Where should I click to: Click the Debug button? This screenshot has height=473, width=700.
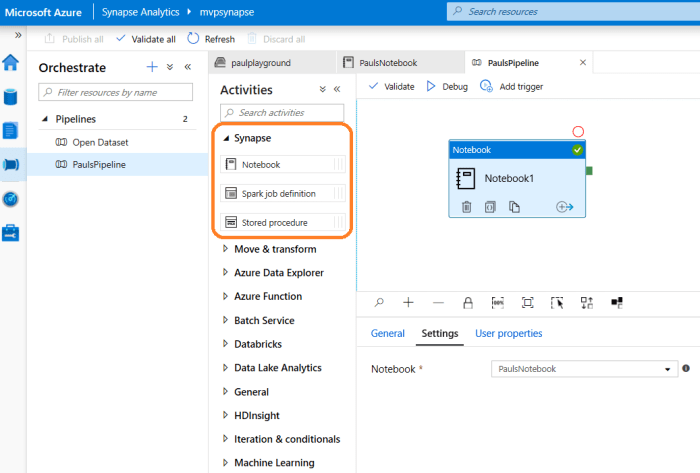[x=447, y=87]
